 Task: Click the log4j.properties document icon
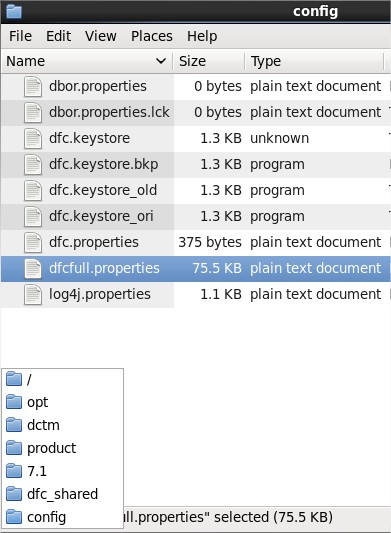33,295
